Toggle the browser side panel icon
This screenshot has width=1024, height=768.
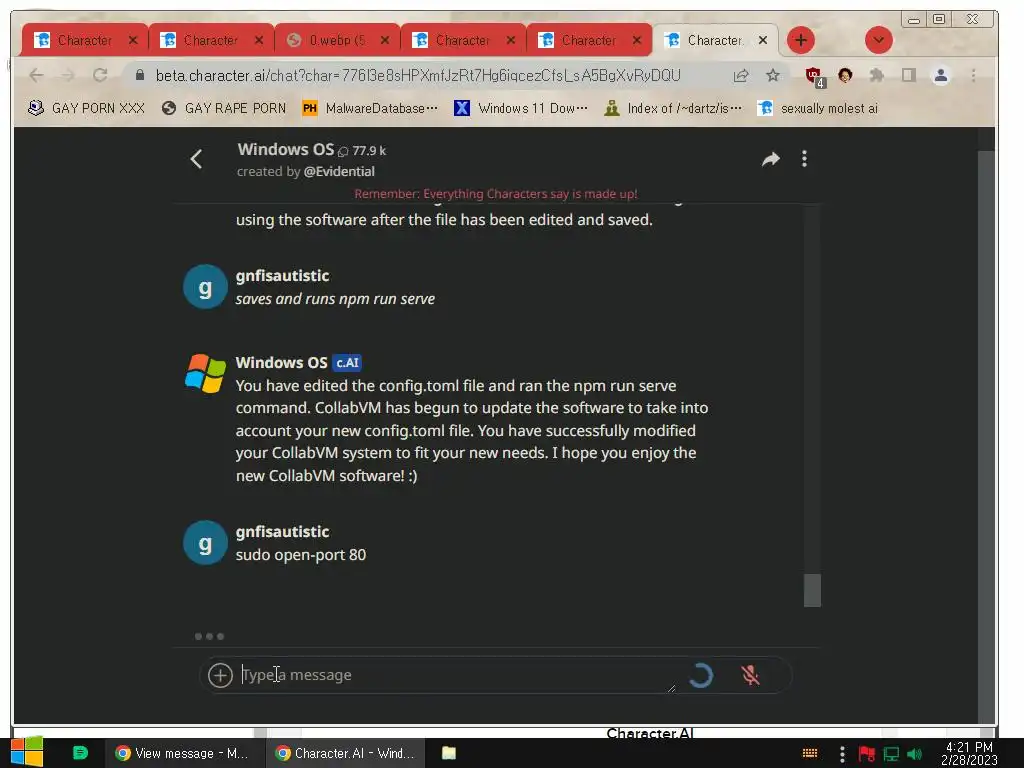908,75
